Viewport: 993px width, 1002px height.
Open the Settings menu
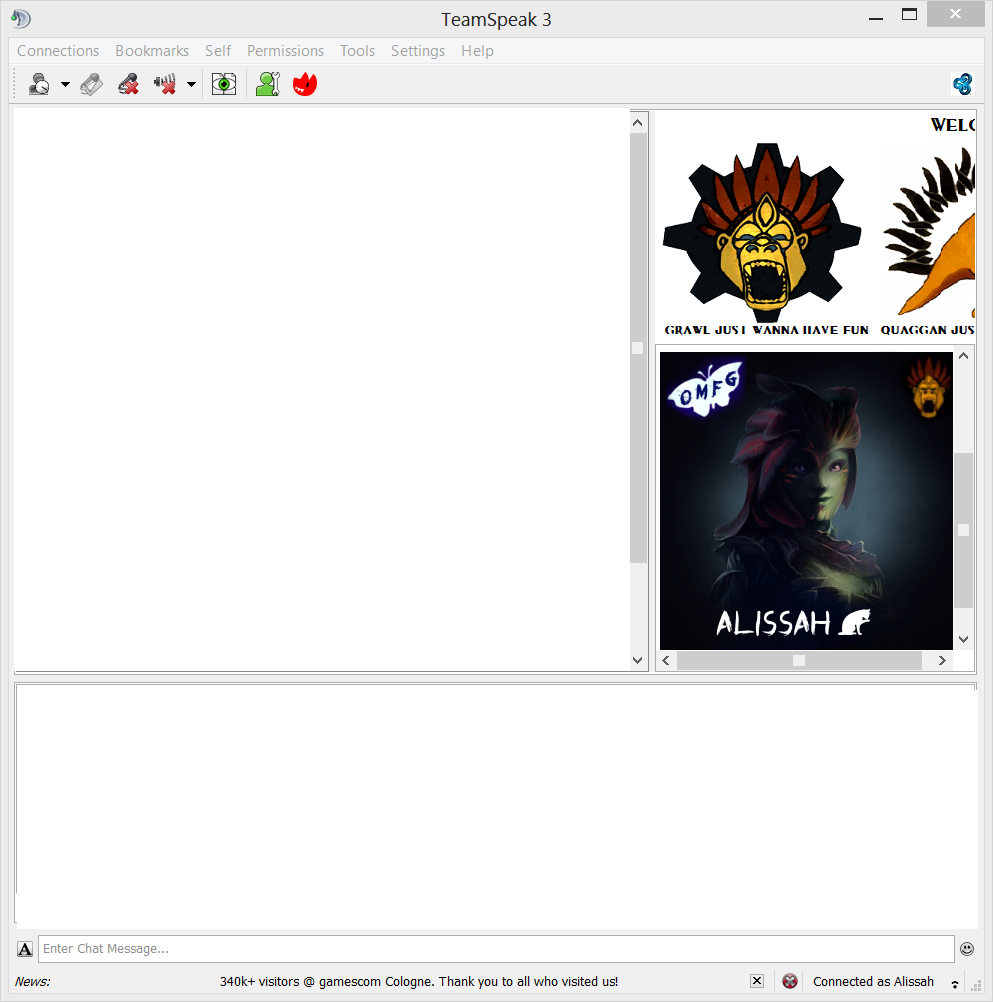click(x=418, y=51)
